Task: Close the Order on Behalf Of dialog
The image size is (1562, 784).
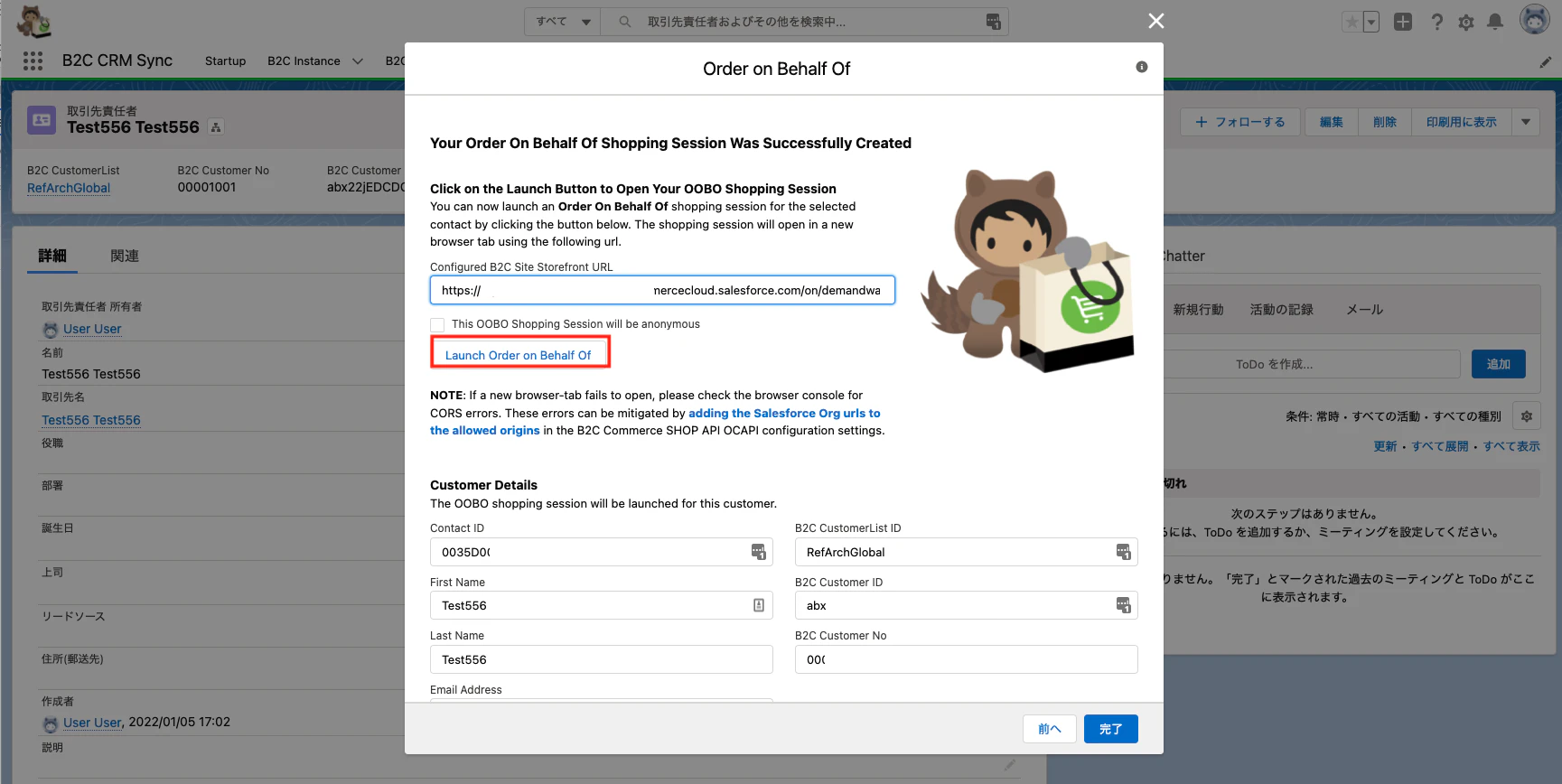Action: tap(1156, 21)
